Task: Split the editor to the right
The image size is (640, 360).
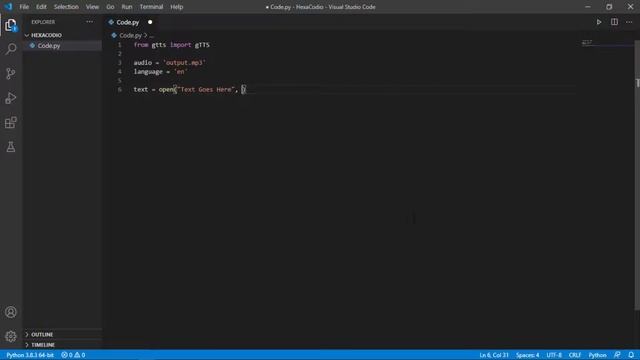Action: 614,22
